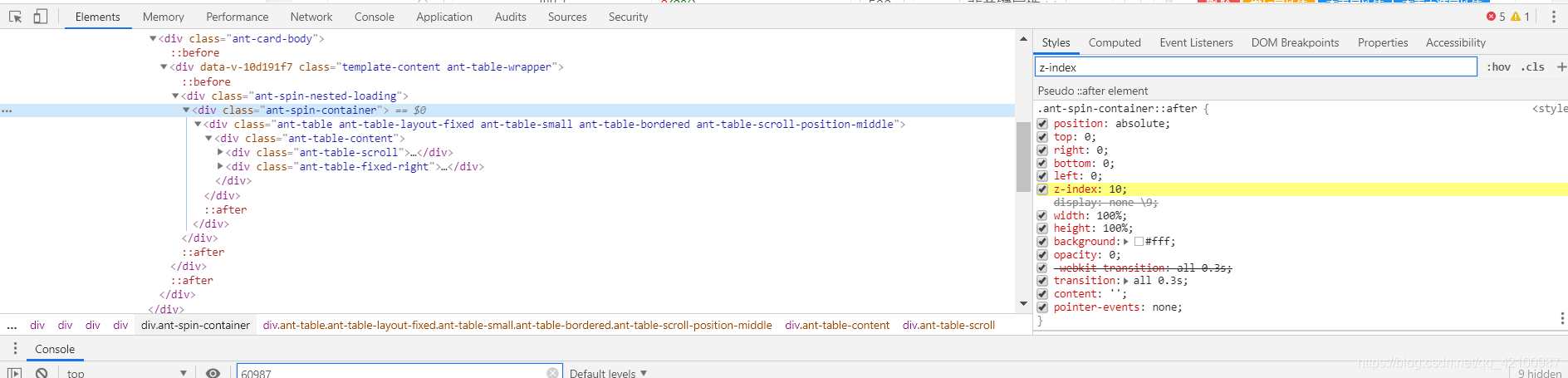
Task: Open breadcrumb overflow ellipsis at left
Action: click(12, 326)
